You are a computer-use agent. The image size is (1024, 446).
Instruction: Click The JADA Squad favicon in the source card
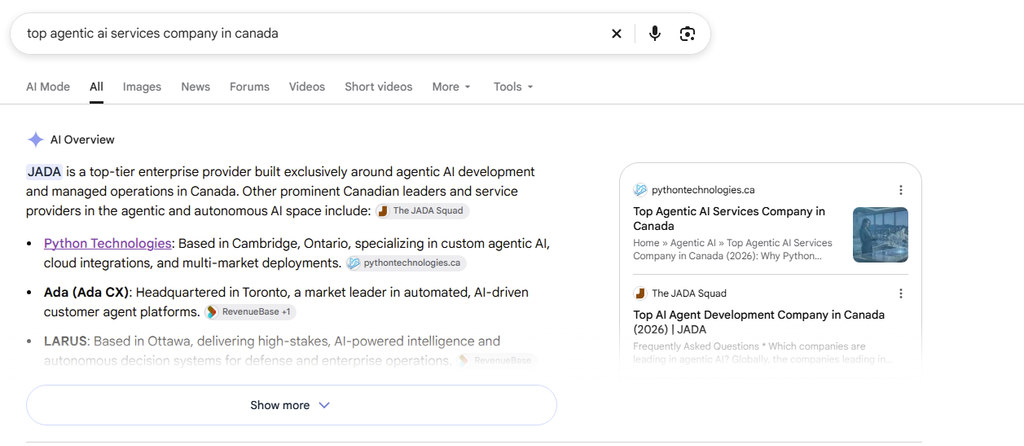640,293
